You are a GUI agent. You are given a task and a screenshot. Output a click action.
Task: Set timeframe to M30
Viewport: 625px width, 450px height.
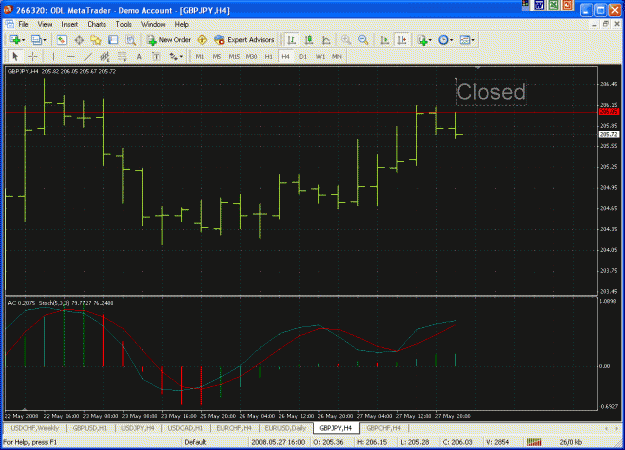[251, 57]
